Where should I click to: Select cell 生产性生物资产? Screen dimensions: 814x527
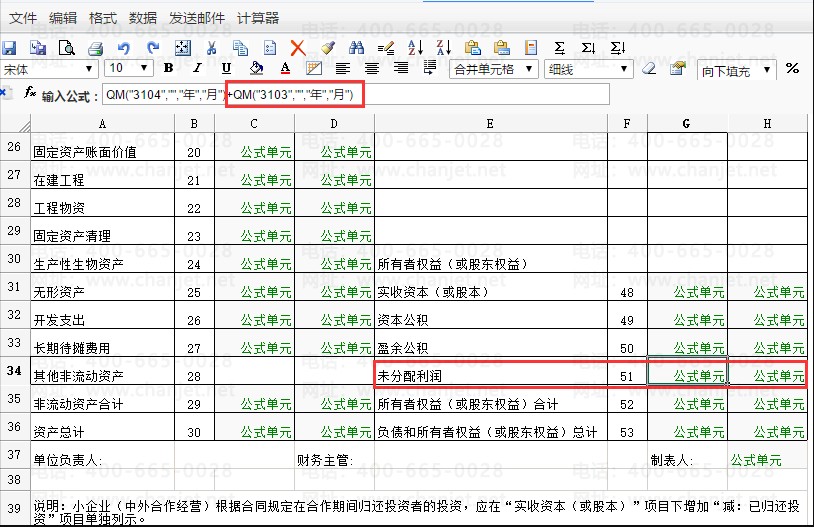(x=102, y=259)
